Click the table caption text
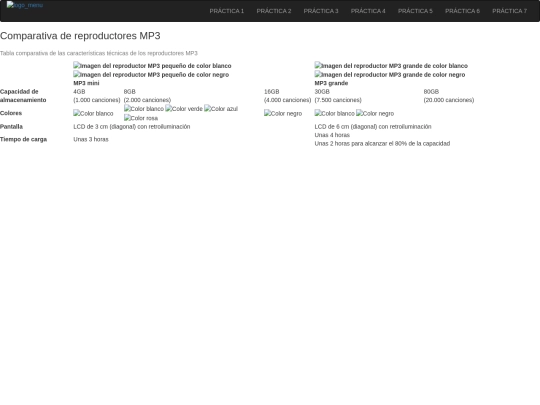The height and width of the screenshot is (405, 540). [x=99, y=53]
